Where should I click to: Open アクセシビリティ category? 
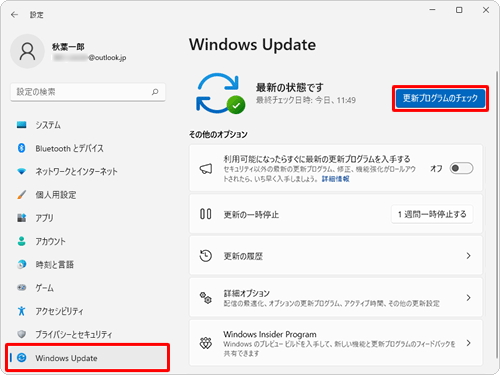tap(88, 311)
